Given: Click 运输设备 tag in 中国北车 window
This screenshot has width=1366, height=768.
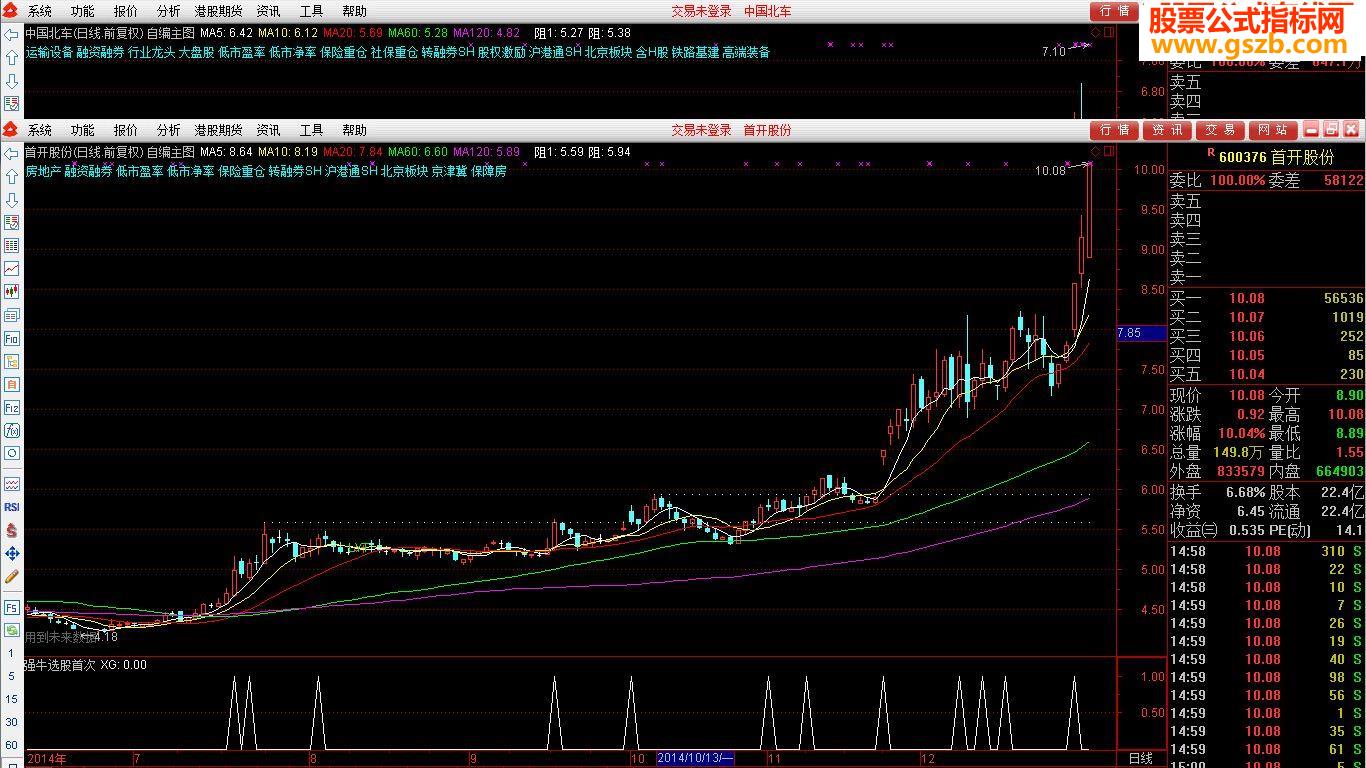Looking at the screenshot, I should (x=49, y=52).
